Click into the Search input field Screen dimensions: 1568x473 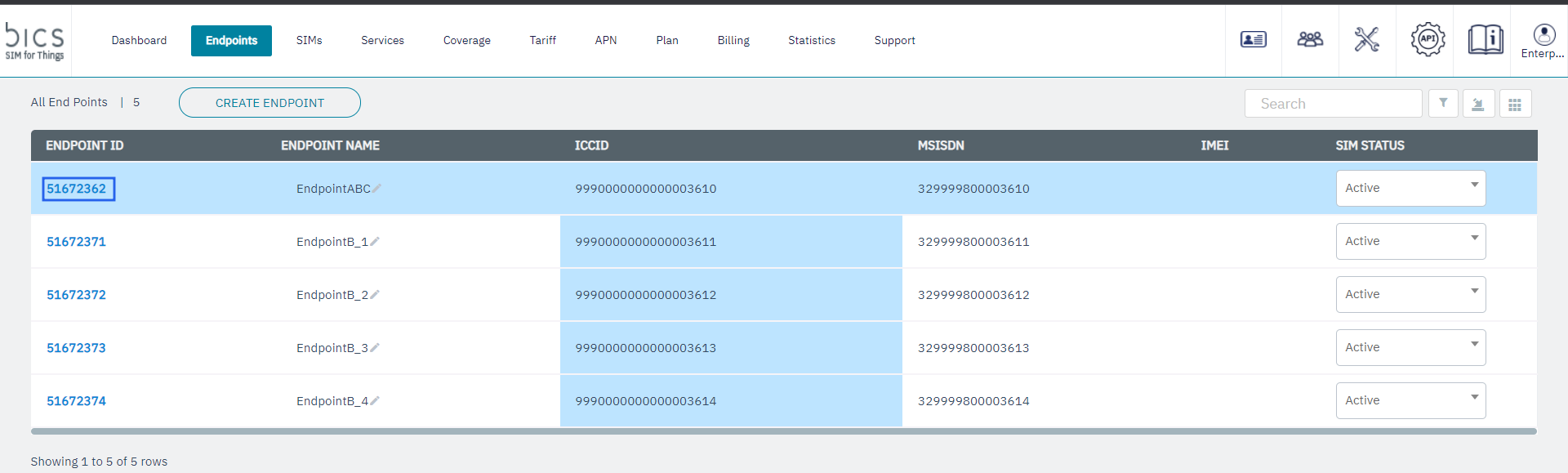[x=1333, y=104]
